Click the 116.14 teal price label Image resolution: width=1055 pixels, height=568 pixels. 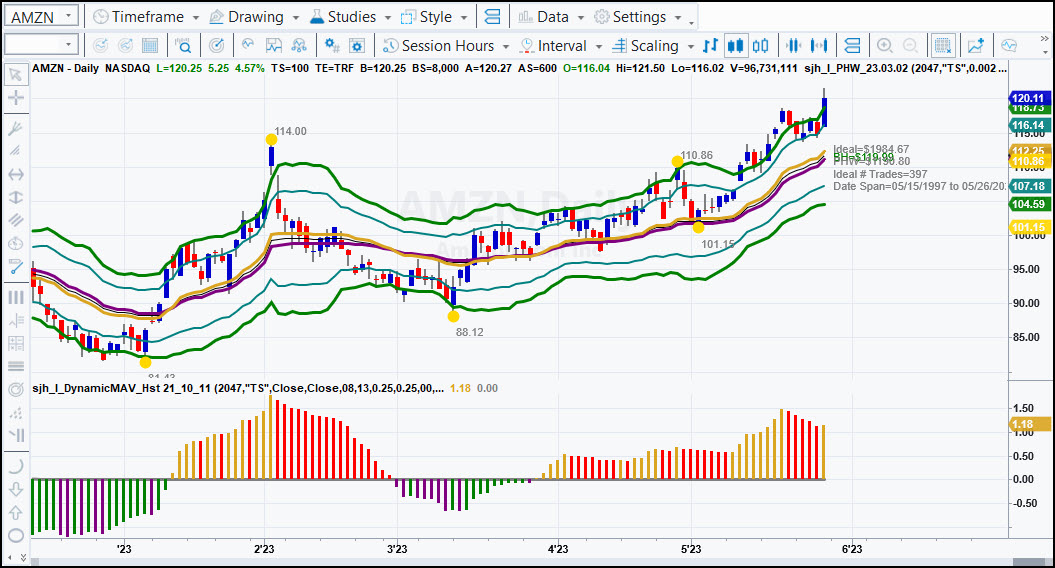(x=1028, y=125)
